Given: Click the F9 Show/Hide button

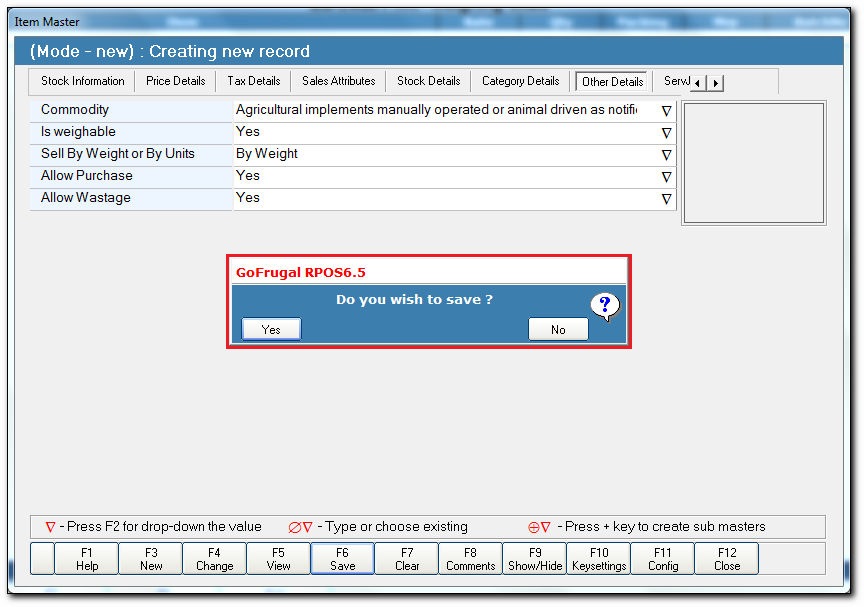Looking at the screenshot, I should 534,559.
